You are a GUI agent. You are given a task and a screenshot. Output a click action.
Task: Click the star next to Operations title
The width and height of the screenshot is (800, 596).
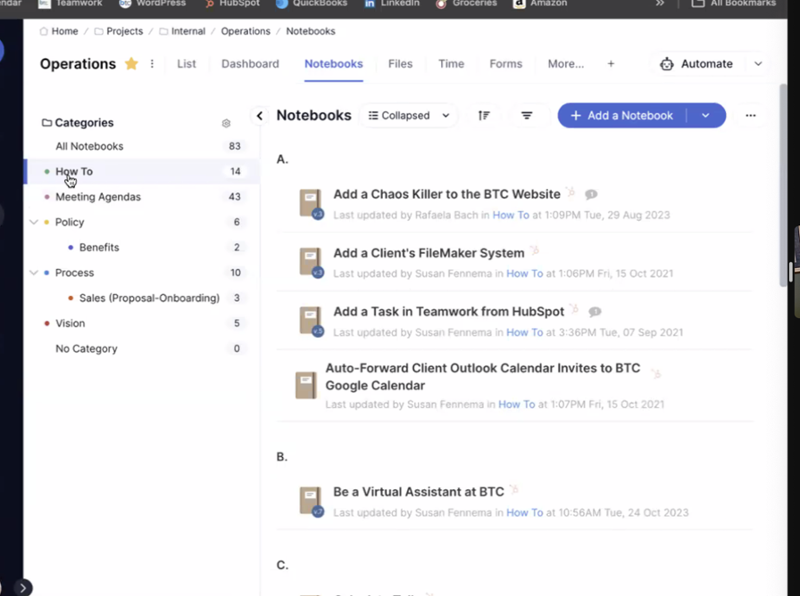click(x=130, y=63)
